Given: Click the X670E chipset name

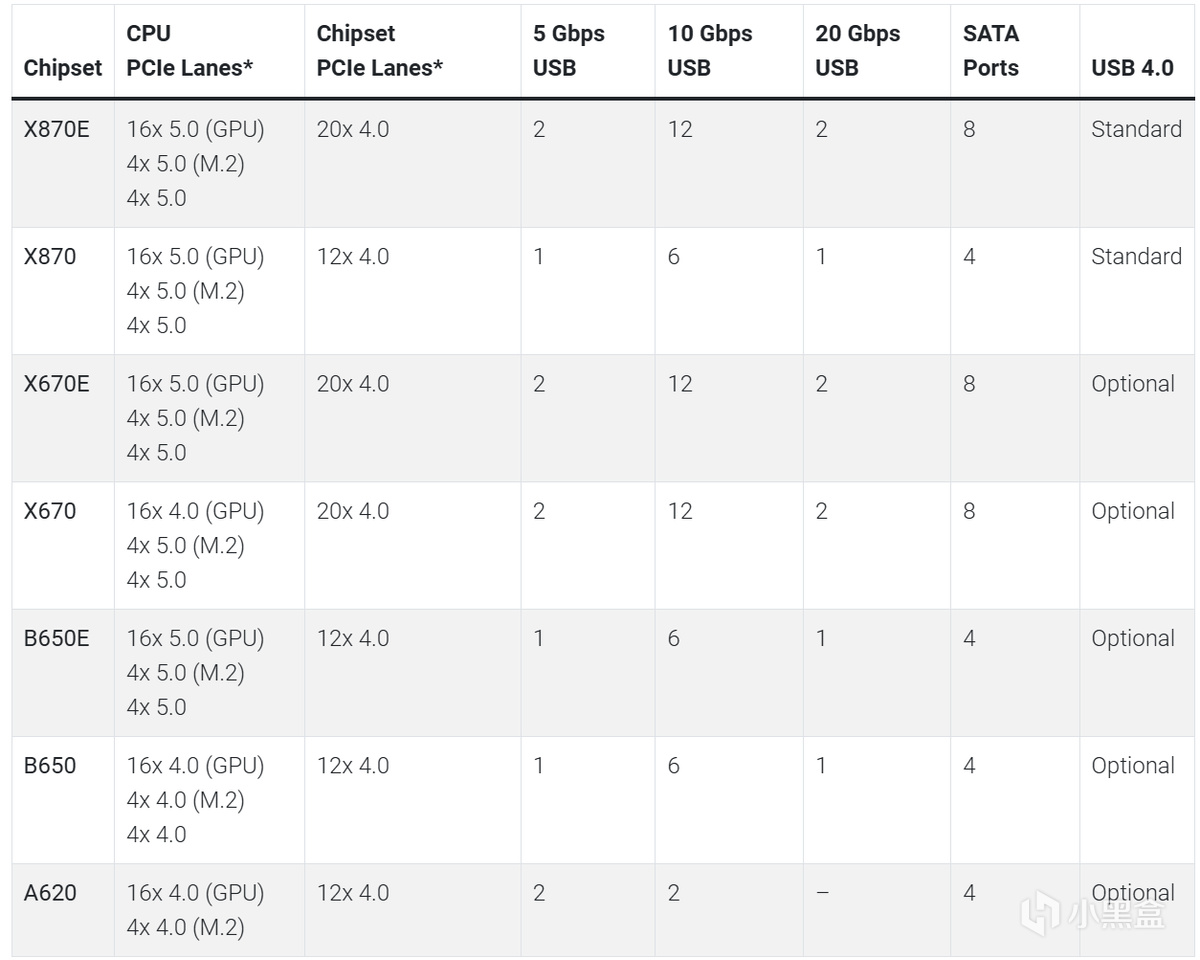Looking at the screenshot, I should (x=57, y=383).
